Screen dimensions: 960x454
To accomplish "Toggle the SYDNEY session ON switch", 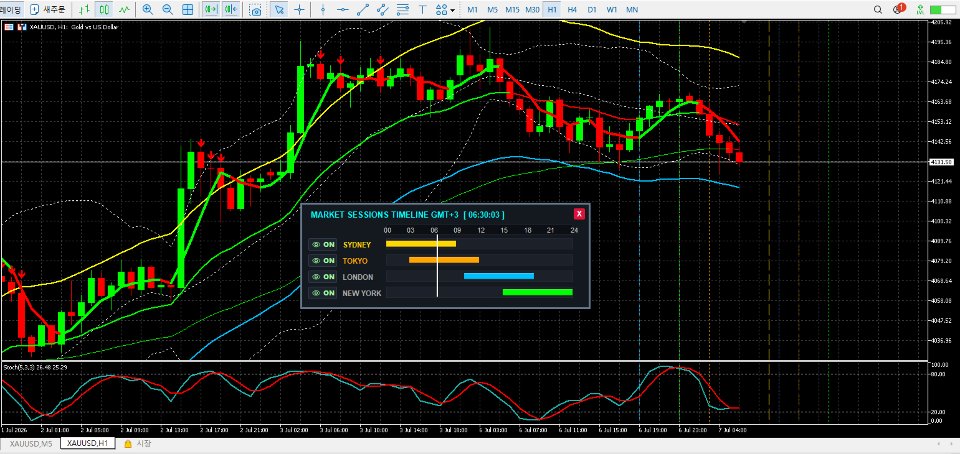I will click(323, 245).
